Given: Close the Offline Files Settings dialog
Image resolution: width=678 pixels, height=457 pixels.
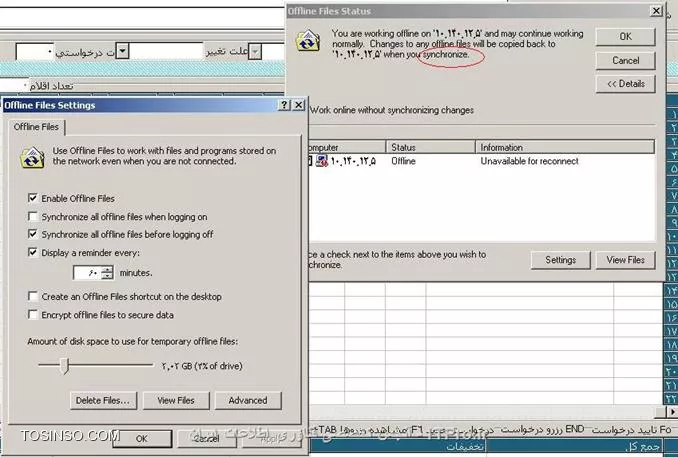Looking at the screenshot, I should coord(298,105).
